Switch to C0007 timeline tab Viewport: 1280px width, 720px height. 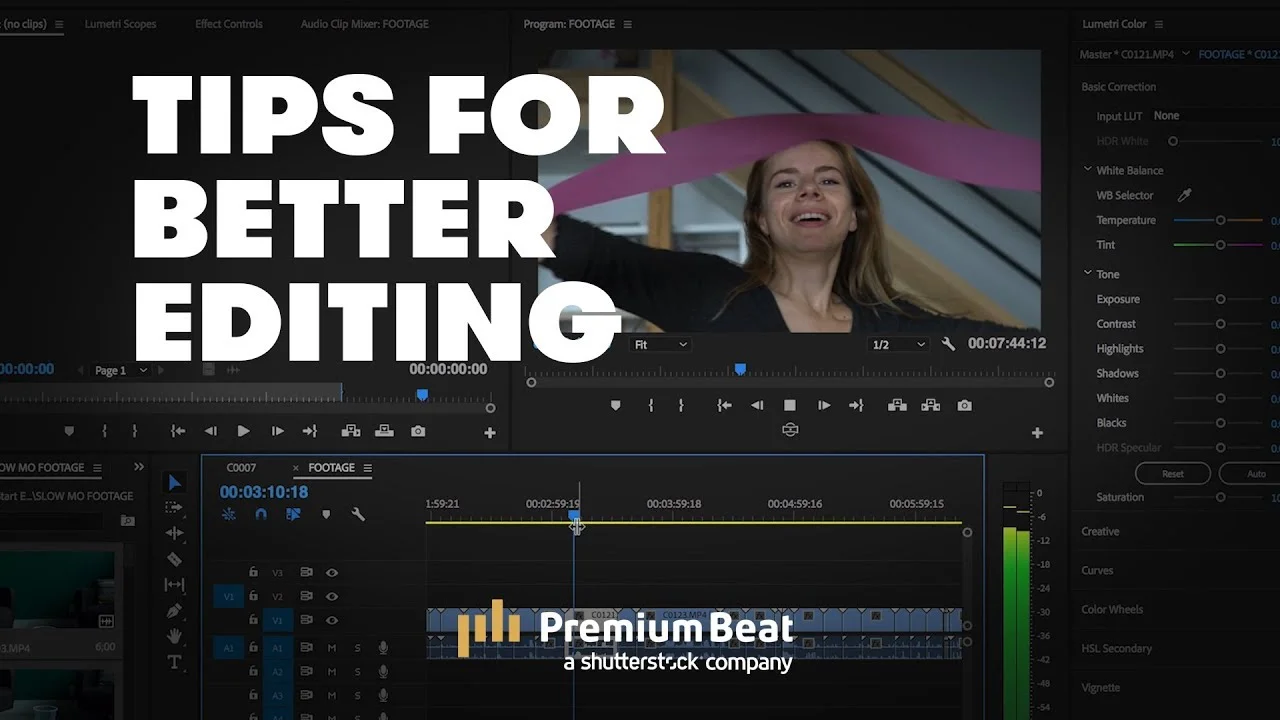[241, 467]
